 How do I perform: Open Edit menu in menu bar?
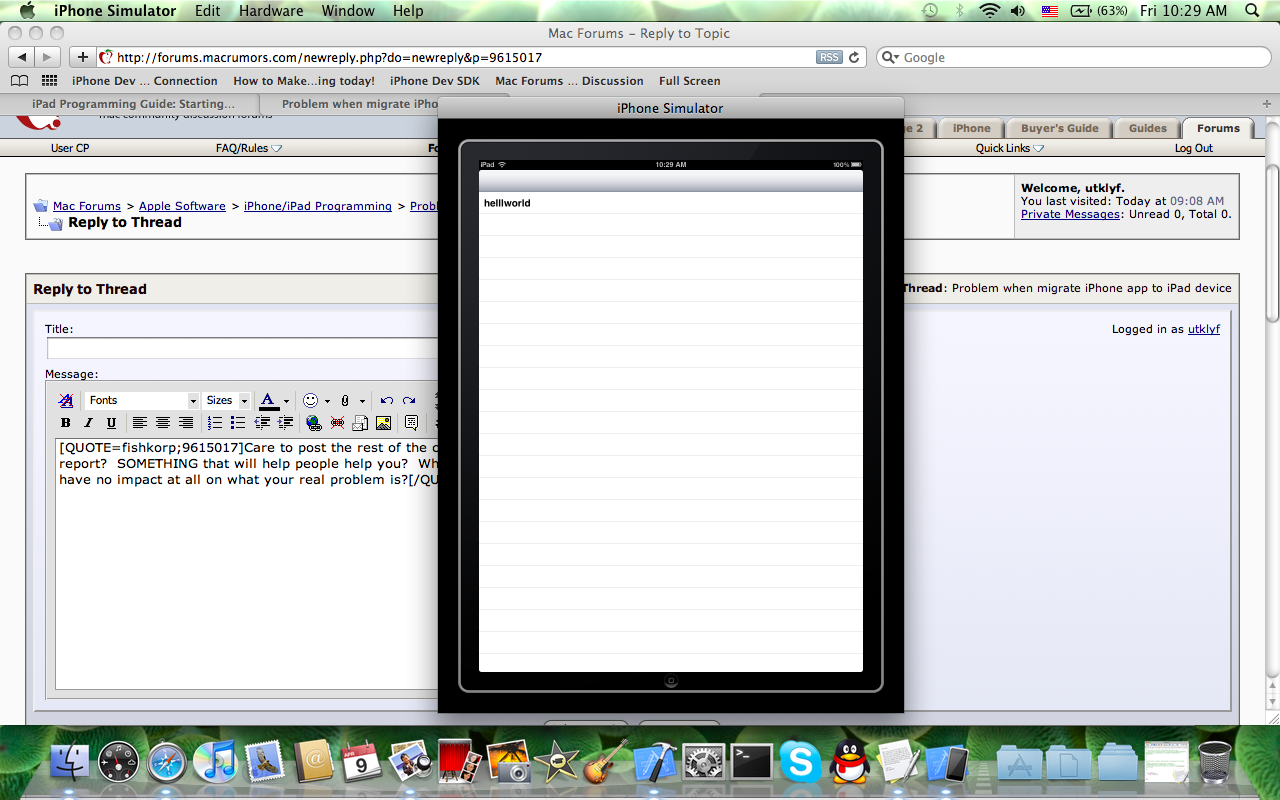click(208, 11)
